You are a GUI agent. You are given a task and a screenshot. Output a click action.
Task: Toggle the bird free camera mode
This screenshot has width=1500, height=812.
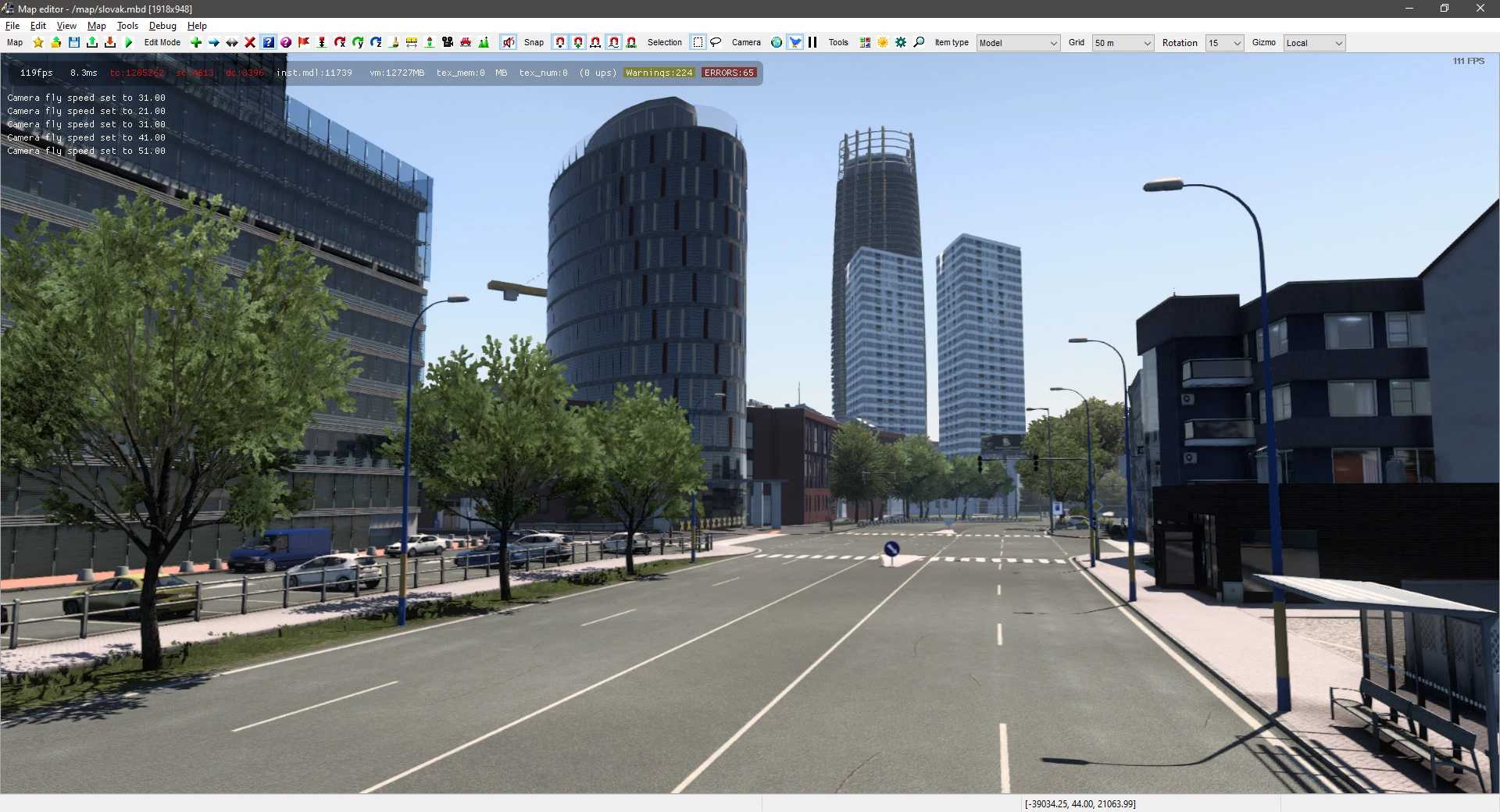point(795,43)
